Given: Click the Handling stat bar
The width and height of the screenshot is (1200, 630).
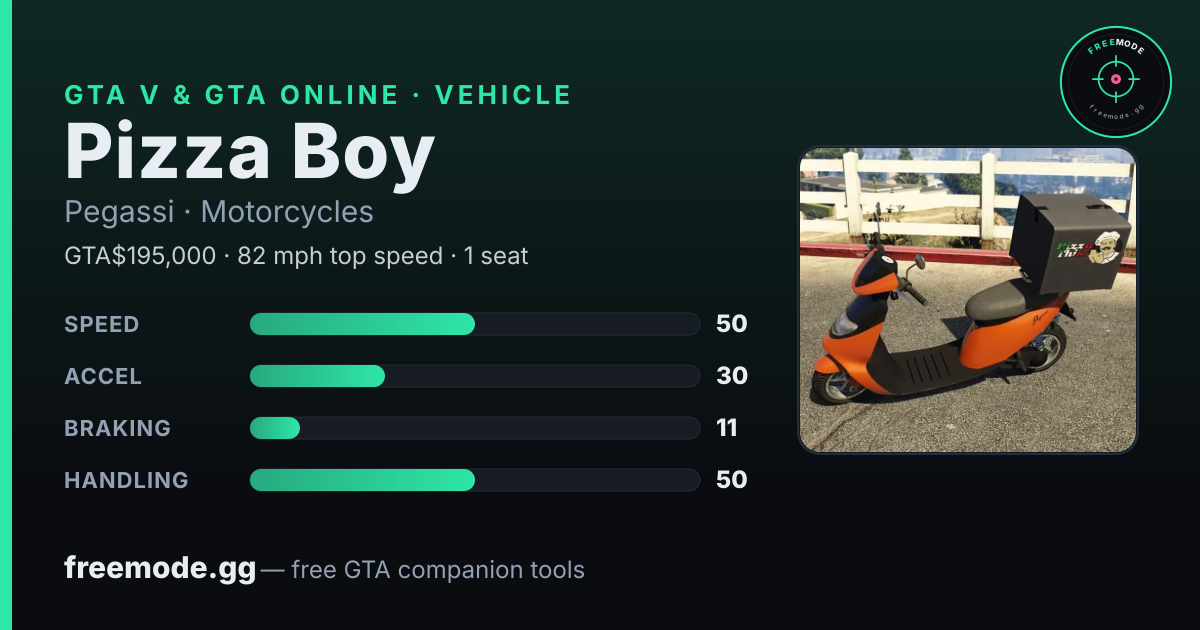Looking at the screenshot, I should tap(474, 480).
